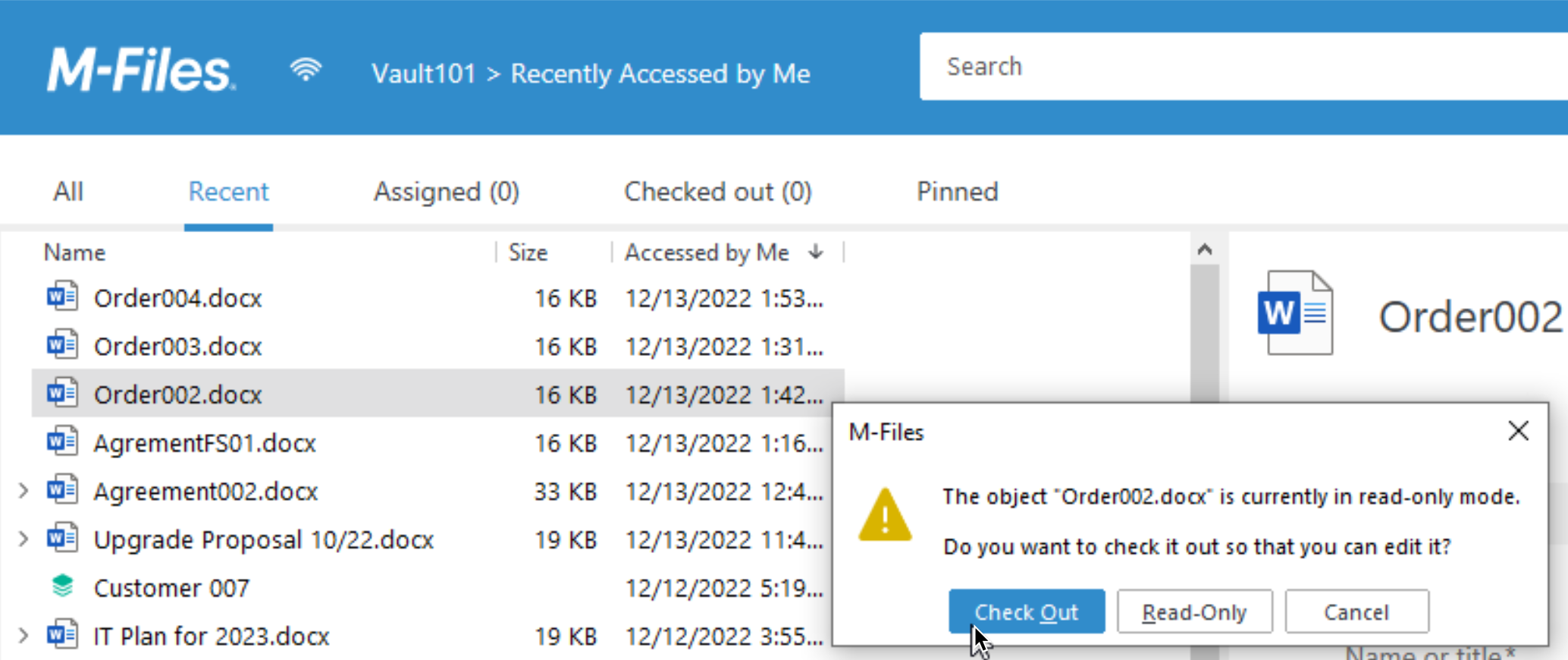Switch to the All tab
The width and height of the screenshot is (1568, 660).
tap(67, 191)
